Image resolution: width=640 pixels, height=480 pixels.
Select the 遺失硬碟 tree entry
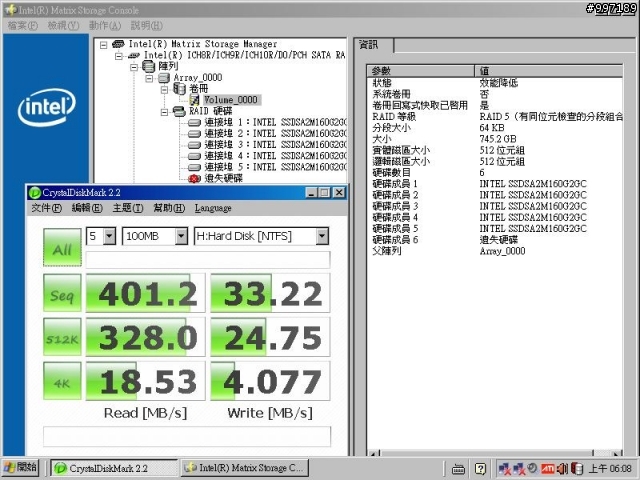pos(224,178)
